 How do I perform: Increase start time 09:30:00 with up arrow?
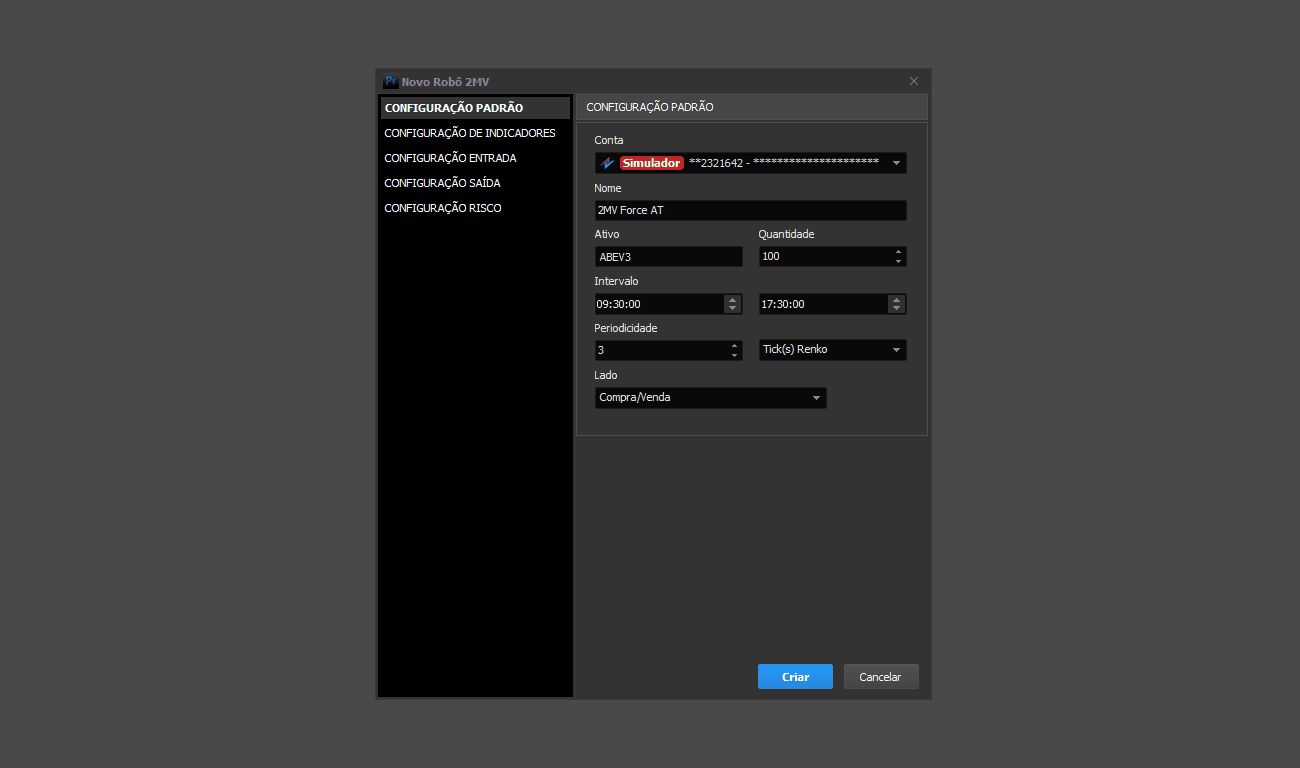732,300
